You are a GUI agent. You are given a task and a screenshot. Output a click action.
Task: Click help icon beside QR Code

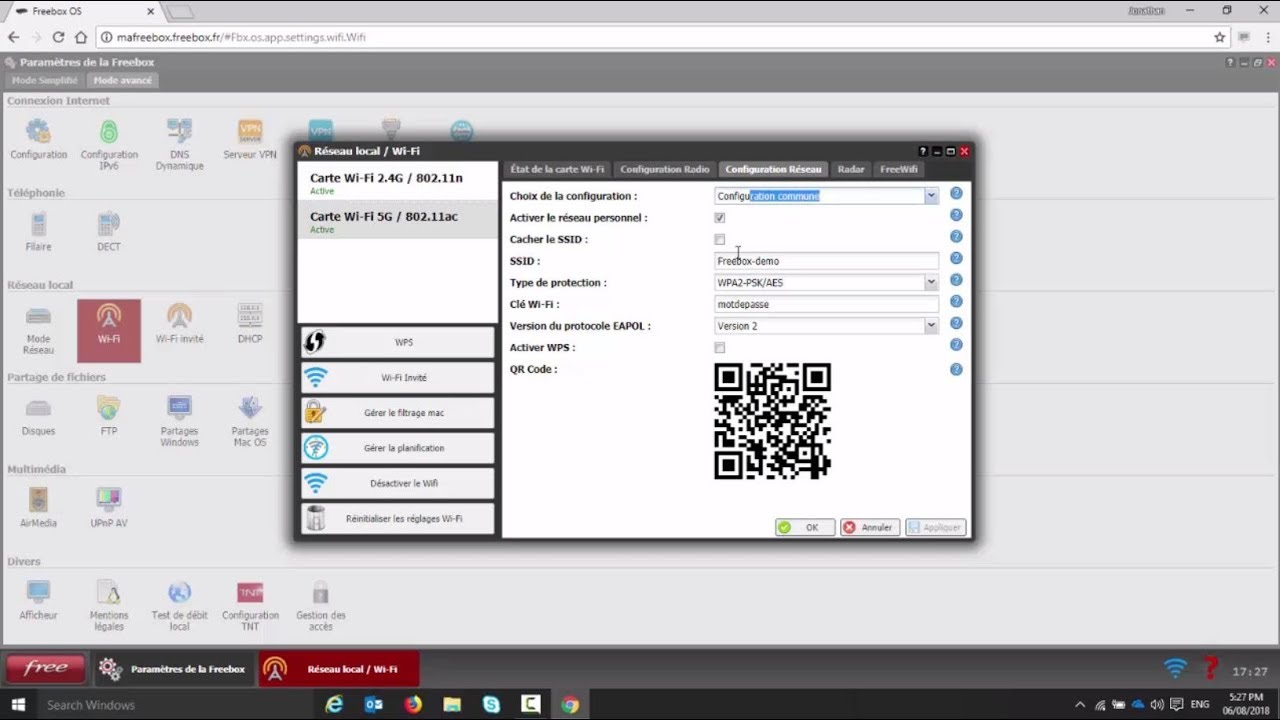[956, 369]
